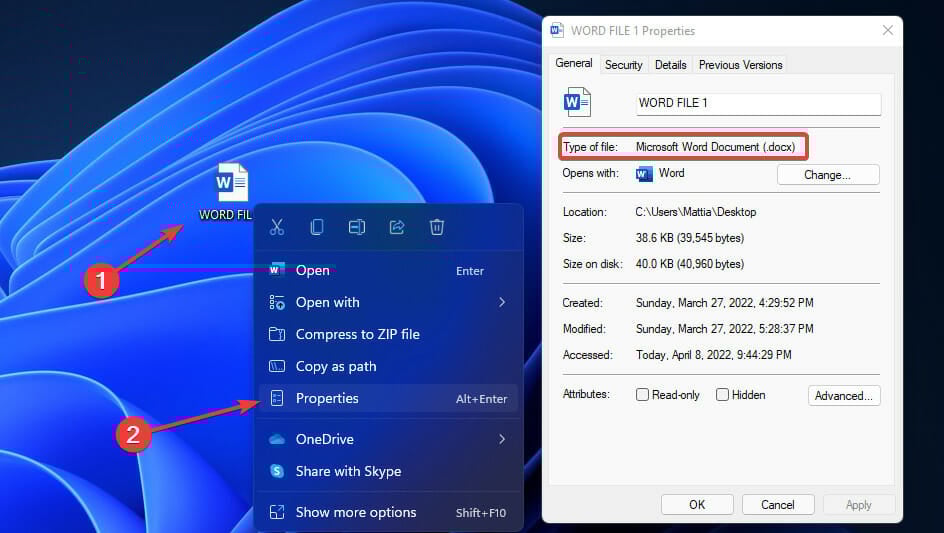Click the Share icon in context menu

[397, 227]
